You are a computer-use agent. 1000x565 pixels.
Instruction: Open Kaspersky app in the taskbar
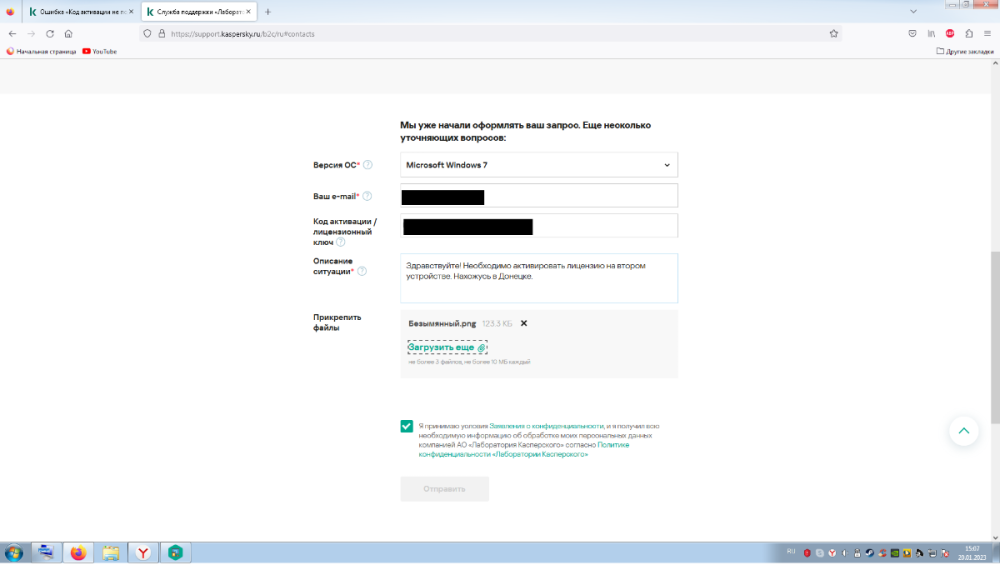175,553
